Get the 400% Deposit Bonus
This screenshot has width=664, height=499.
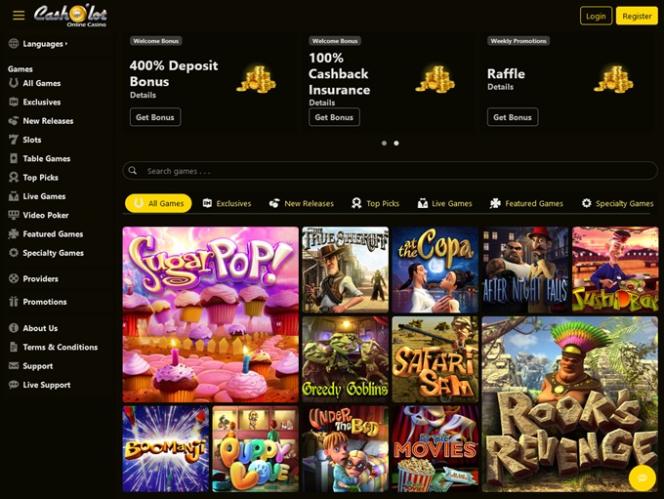pyautogui.click(x=155, y=117)
